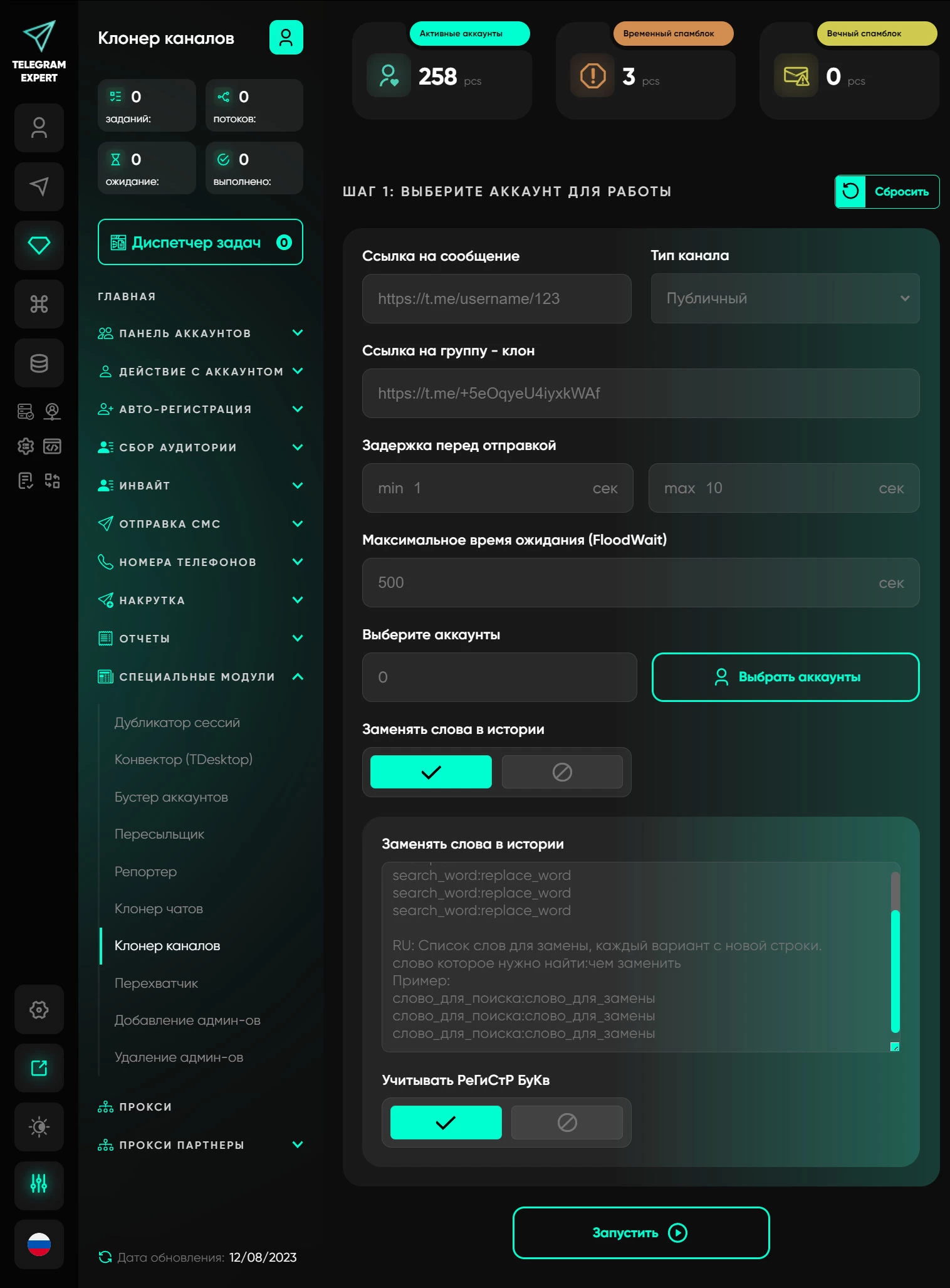This screenshot has height=1288, width=950.
Task: Click the words list scrollbar thumb
Action: click(x=895, y=970)
